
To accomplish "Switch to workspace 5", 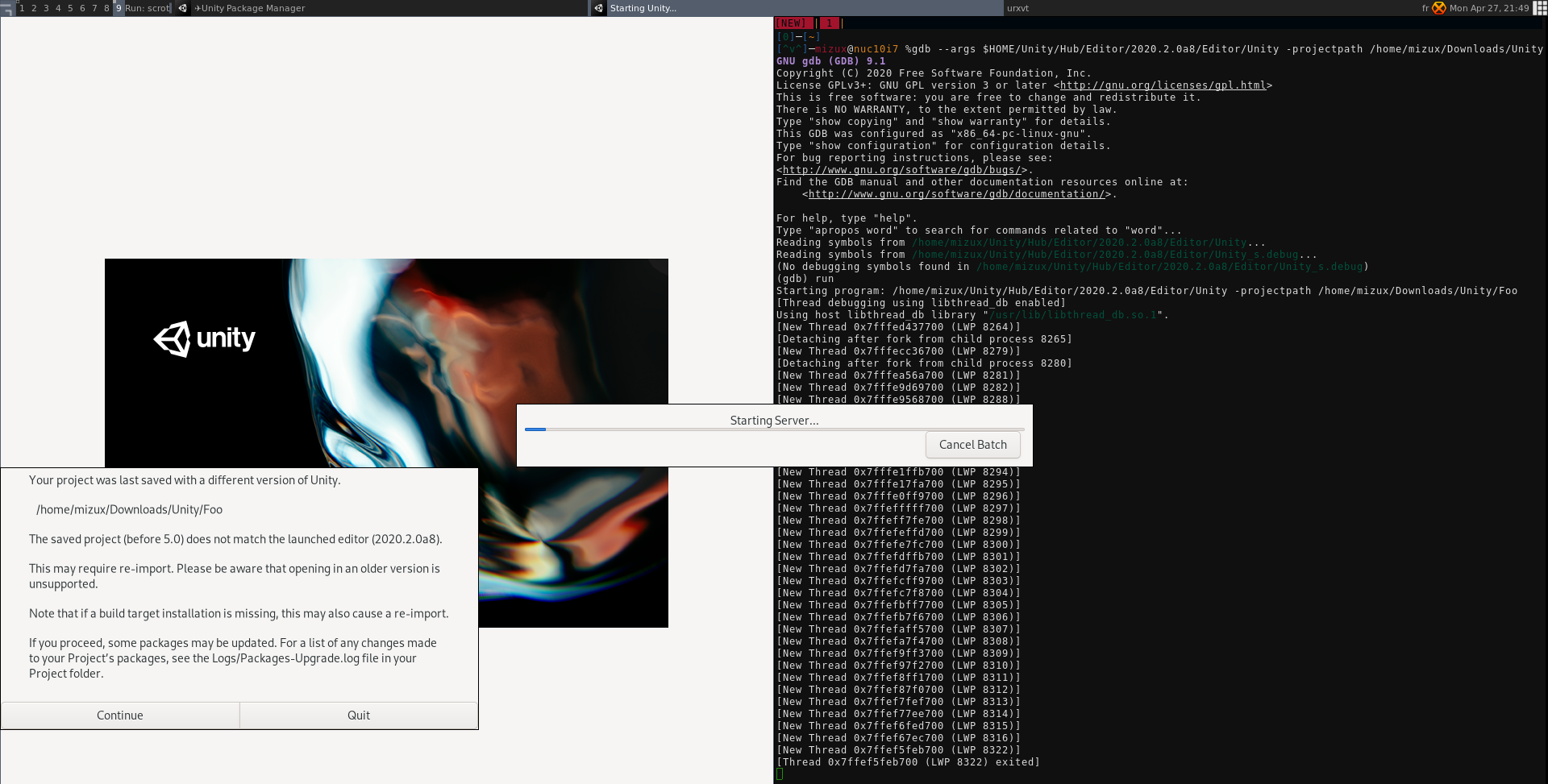I will click(x=70, y=8).
